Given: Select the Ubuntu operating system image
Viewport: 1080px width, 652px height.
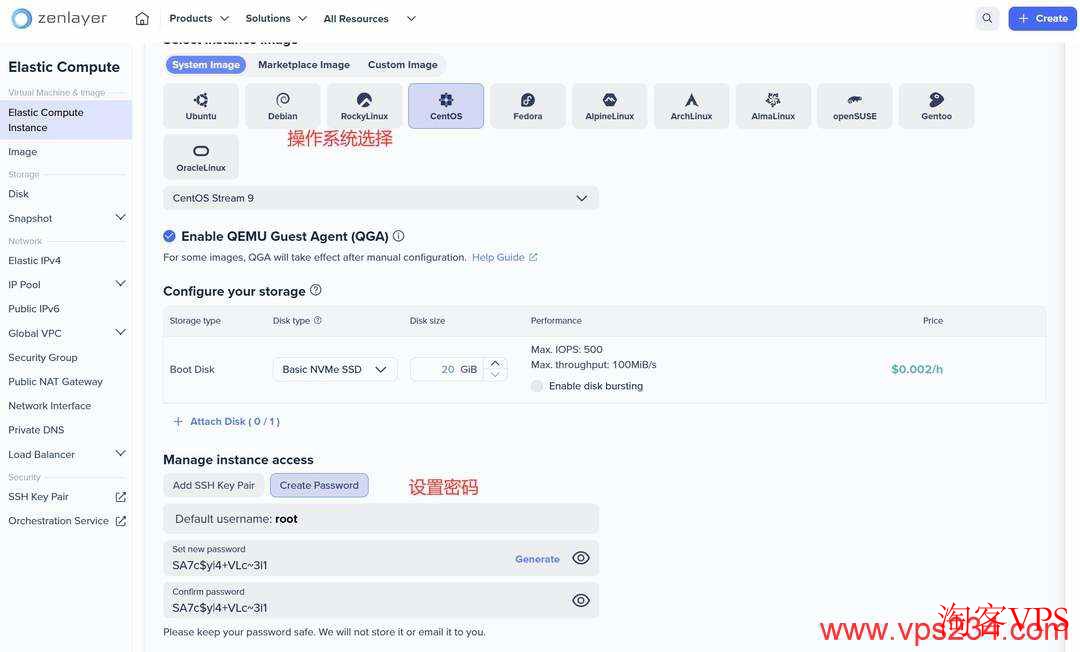Looking at the screenshot, I should tap(200, 105).
